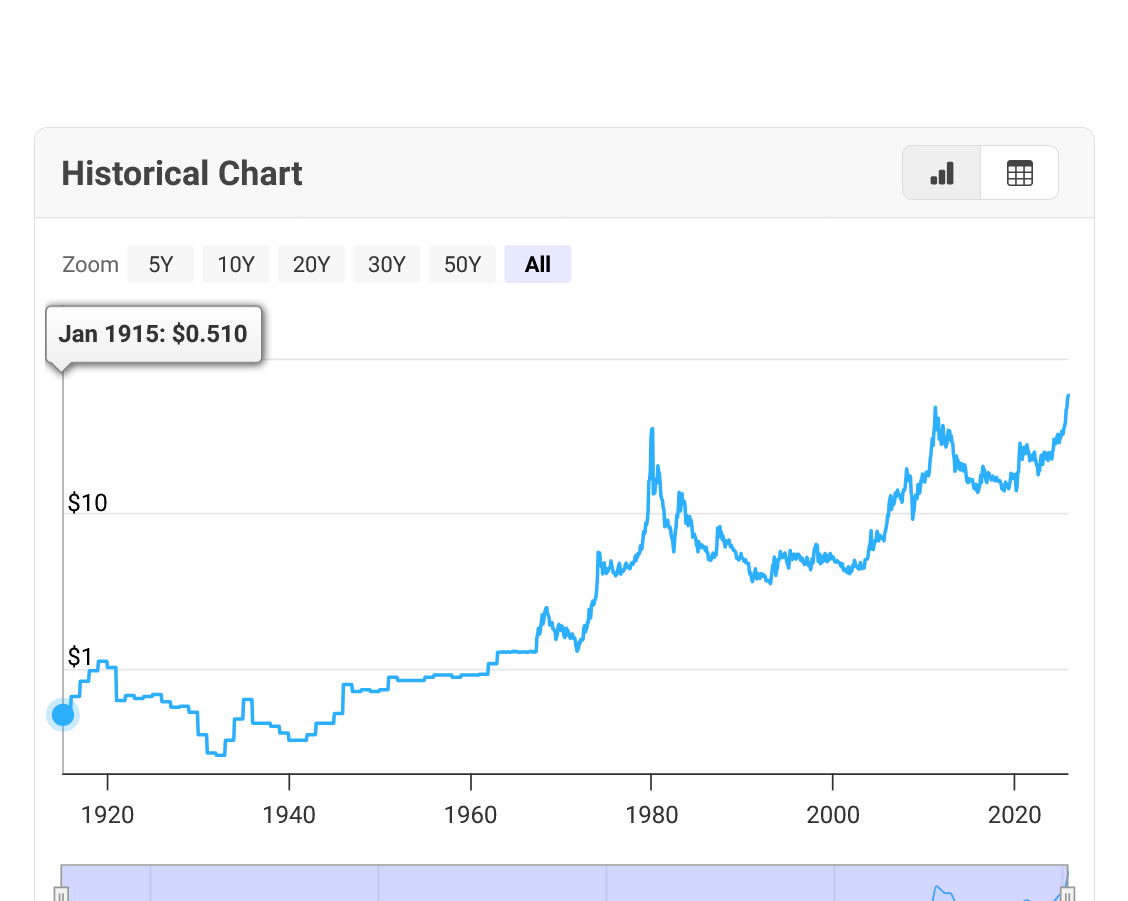1128x901 pixels.
Task: Open the data table view icon
Action: (1019, 174)
